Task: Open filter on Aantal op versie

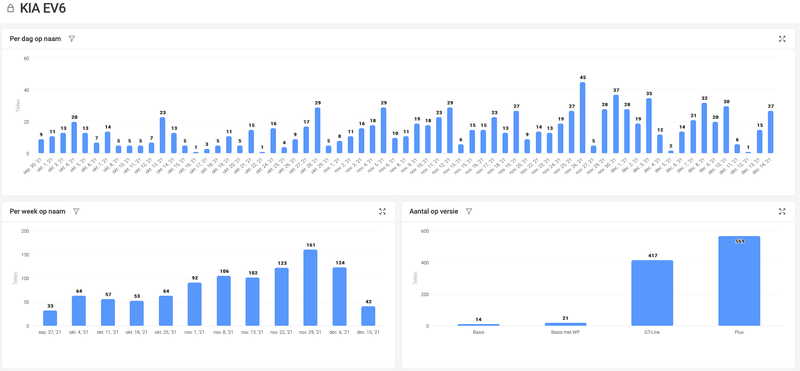Action: 469,211
